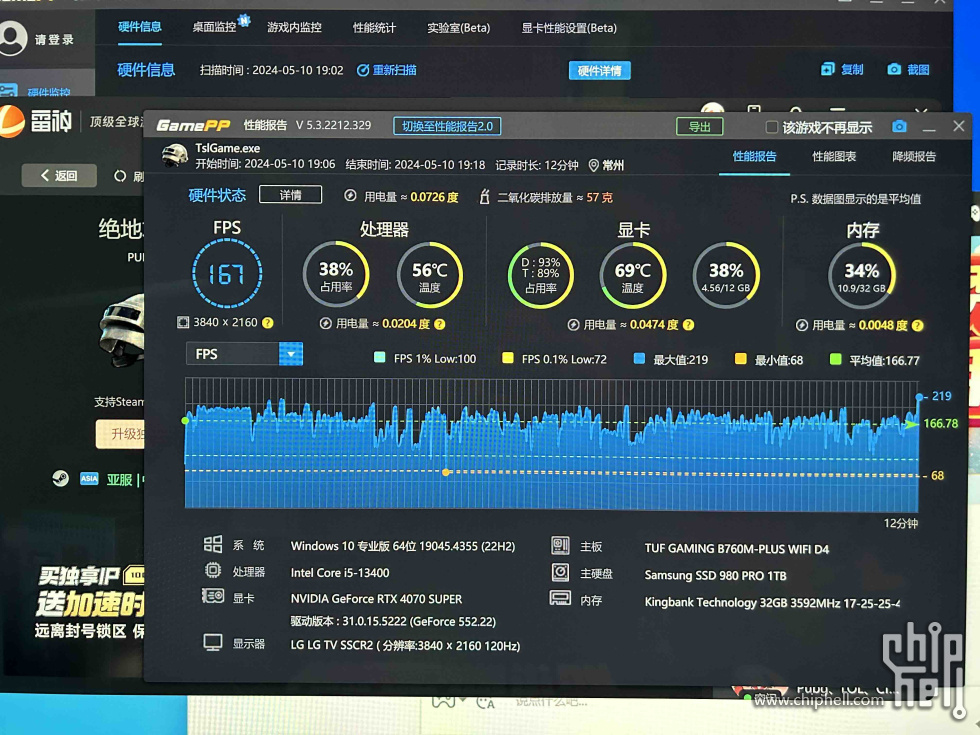This screenshot has height=735, width=980.
Task: Click the 最小值 orange legend swatch
Action: [x=741, y=359]
